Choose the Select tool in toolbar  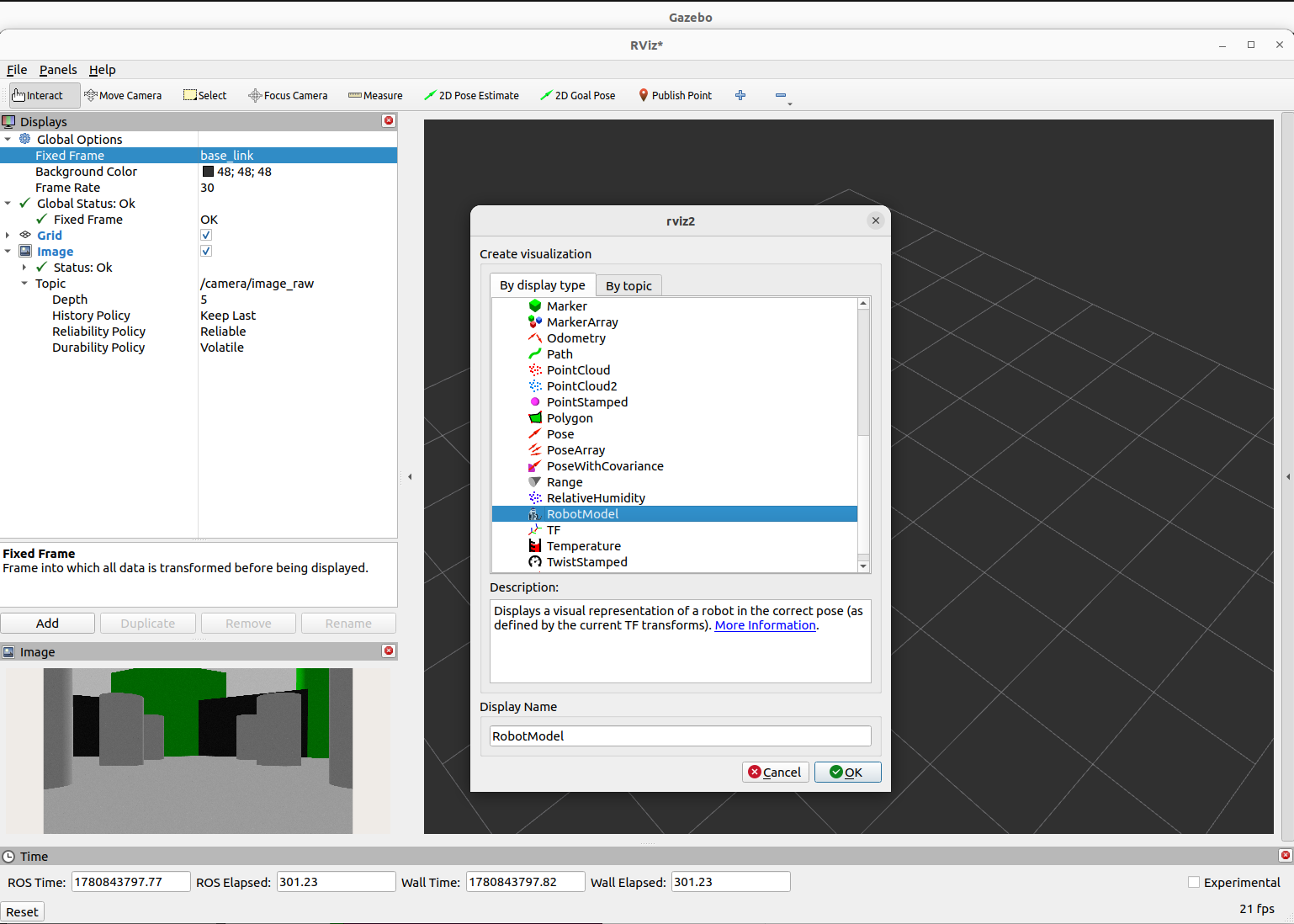point(205,95)
